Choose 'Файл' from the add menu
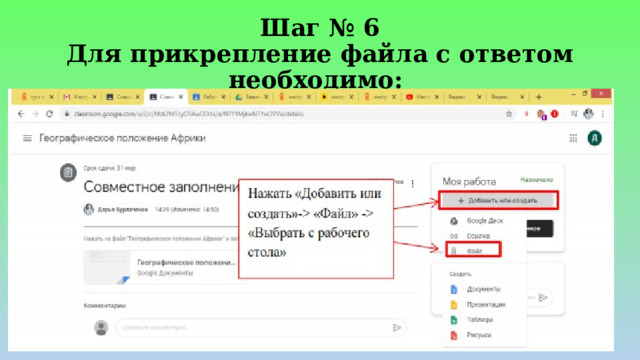Viewport: 640px width, 360px height. 473,250
